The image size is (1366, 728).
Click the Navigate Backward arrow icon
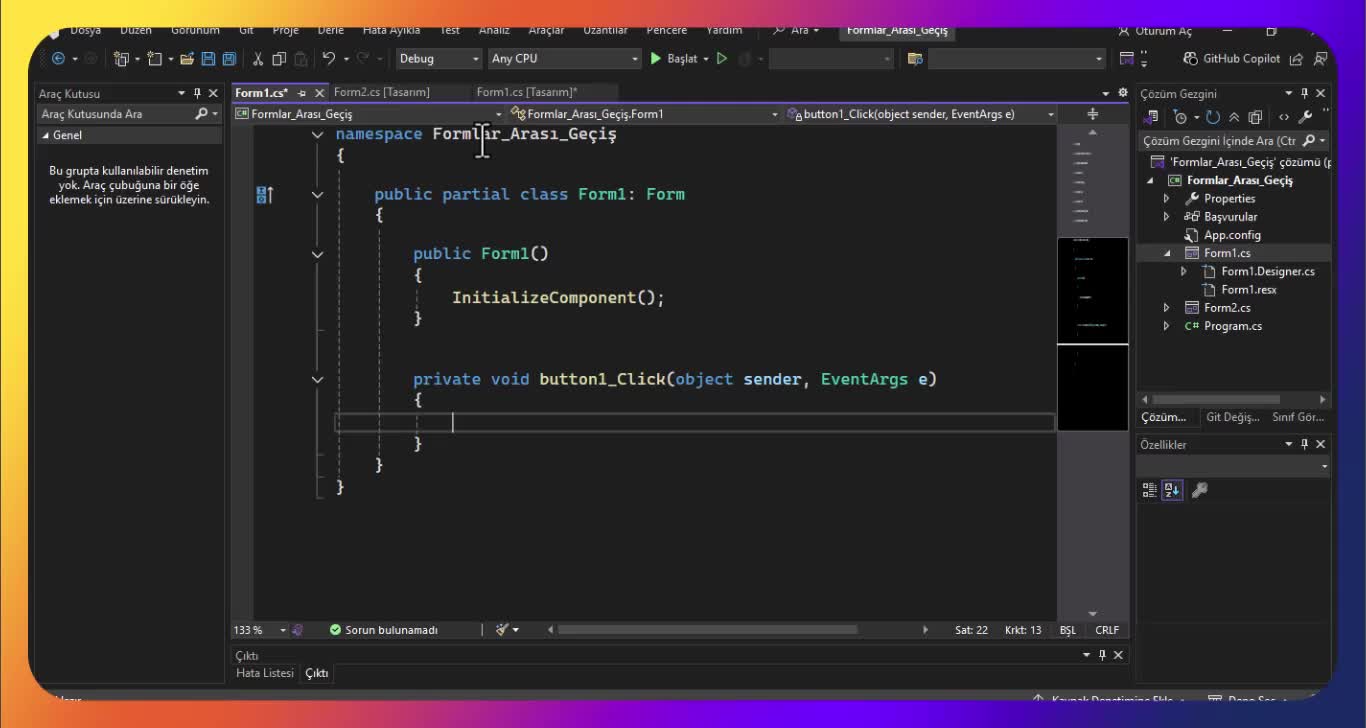pos(58,59)
